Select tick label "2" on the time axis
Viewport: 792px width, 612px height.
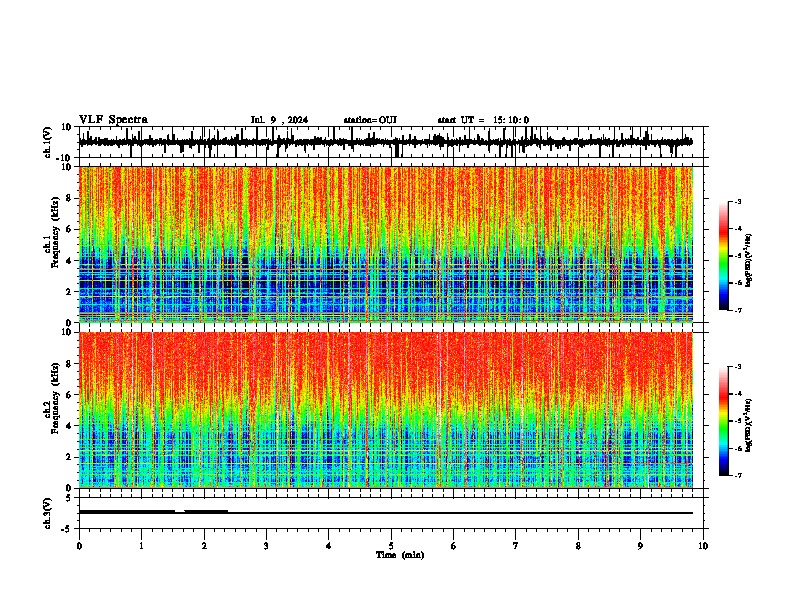pyautogui.click(x=204, y=546)
